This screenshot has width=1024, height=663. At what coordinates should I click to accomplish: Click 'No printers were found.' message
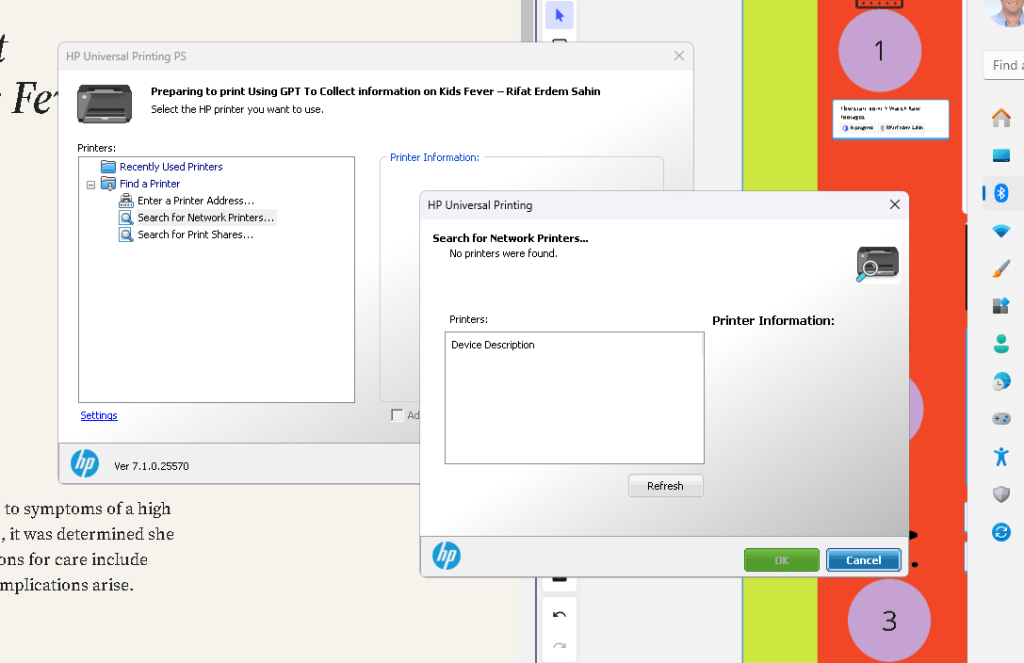503,253
